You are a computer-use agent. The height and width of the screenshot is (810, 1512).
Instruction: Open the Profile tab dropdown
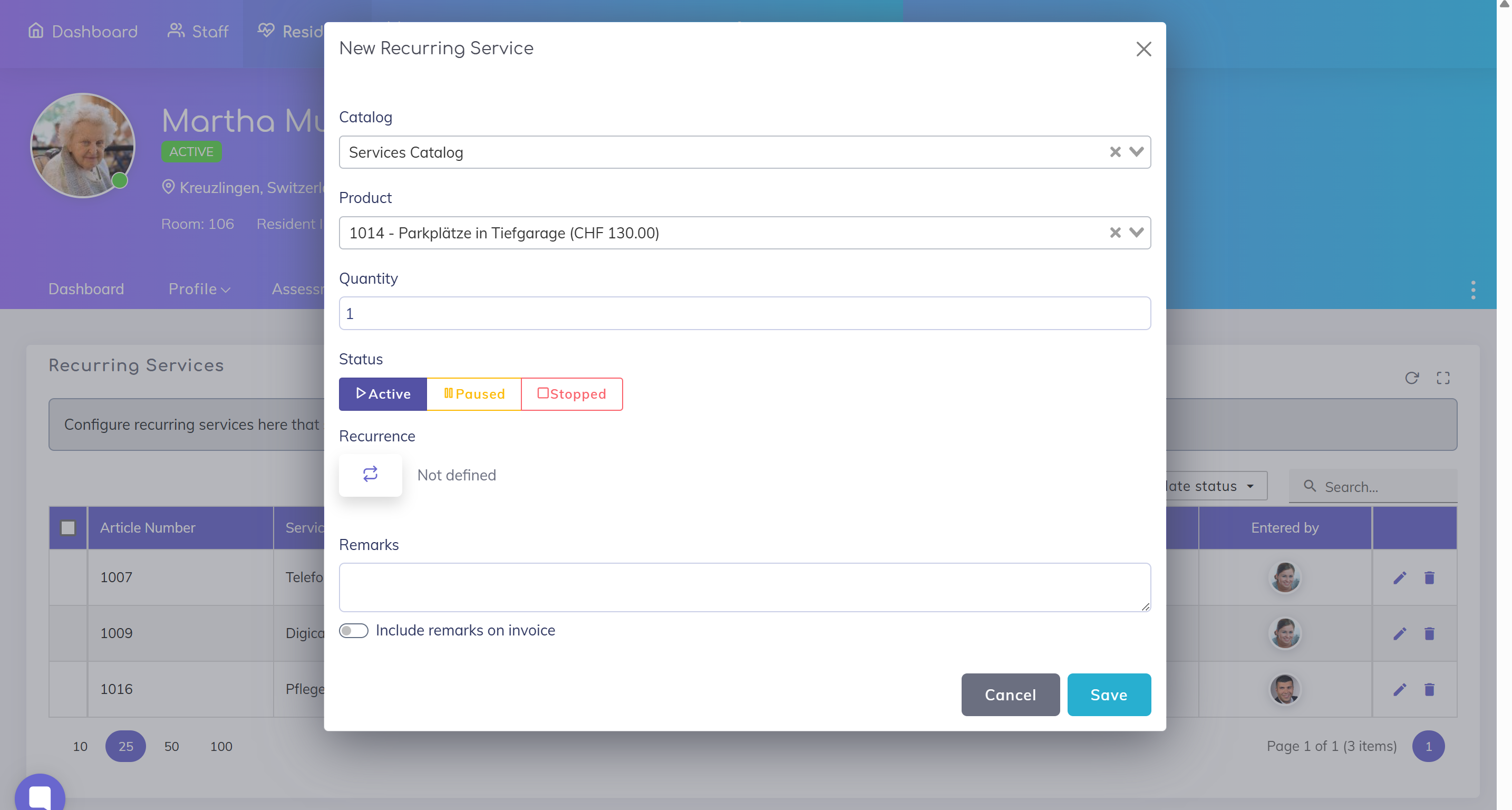(x=199, y=289)
